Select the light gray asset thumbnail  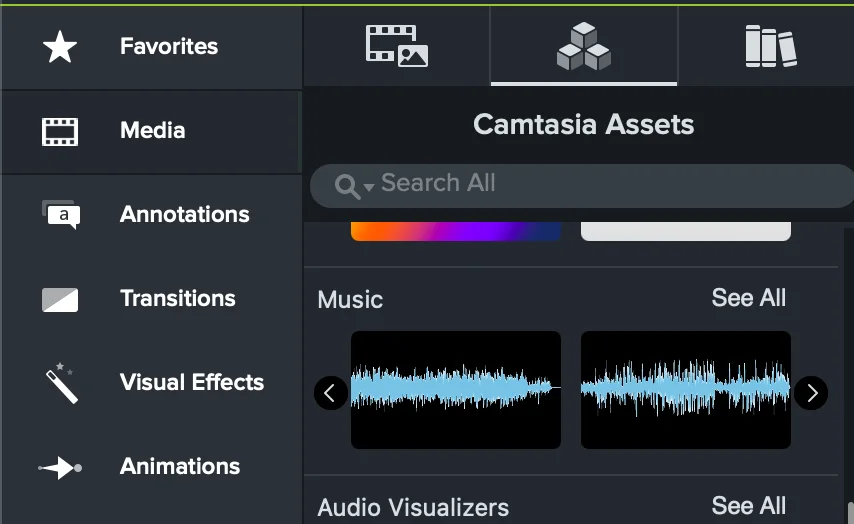[686, 231]
